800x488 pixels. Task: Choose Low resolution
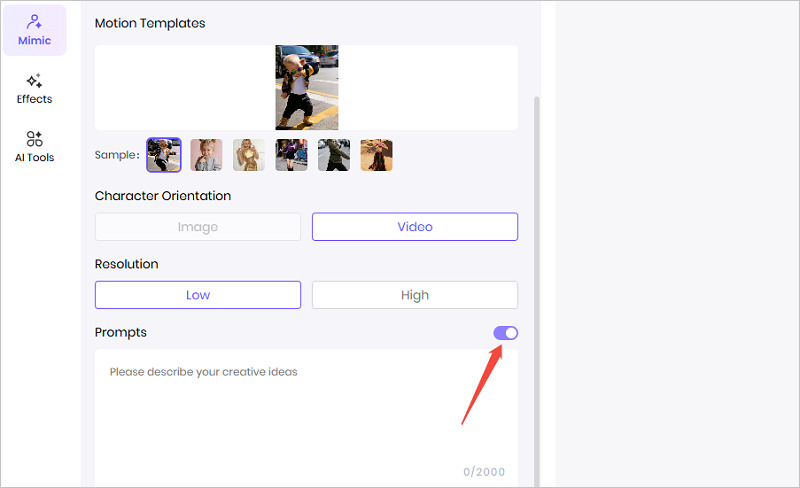[x=198, y=295]
